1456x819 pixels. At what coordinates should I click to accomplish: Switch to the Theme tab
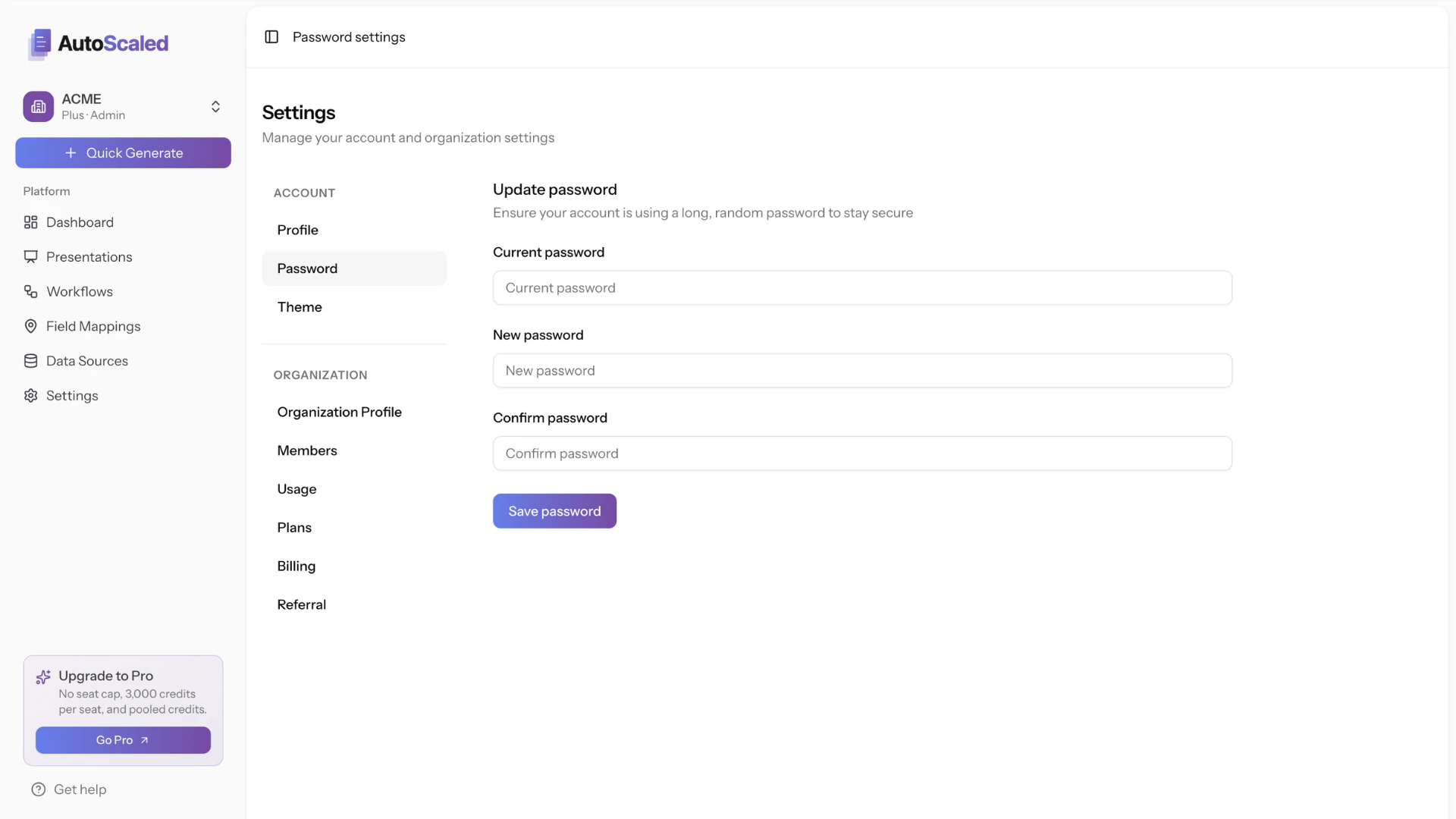[x=300, y=306]
